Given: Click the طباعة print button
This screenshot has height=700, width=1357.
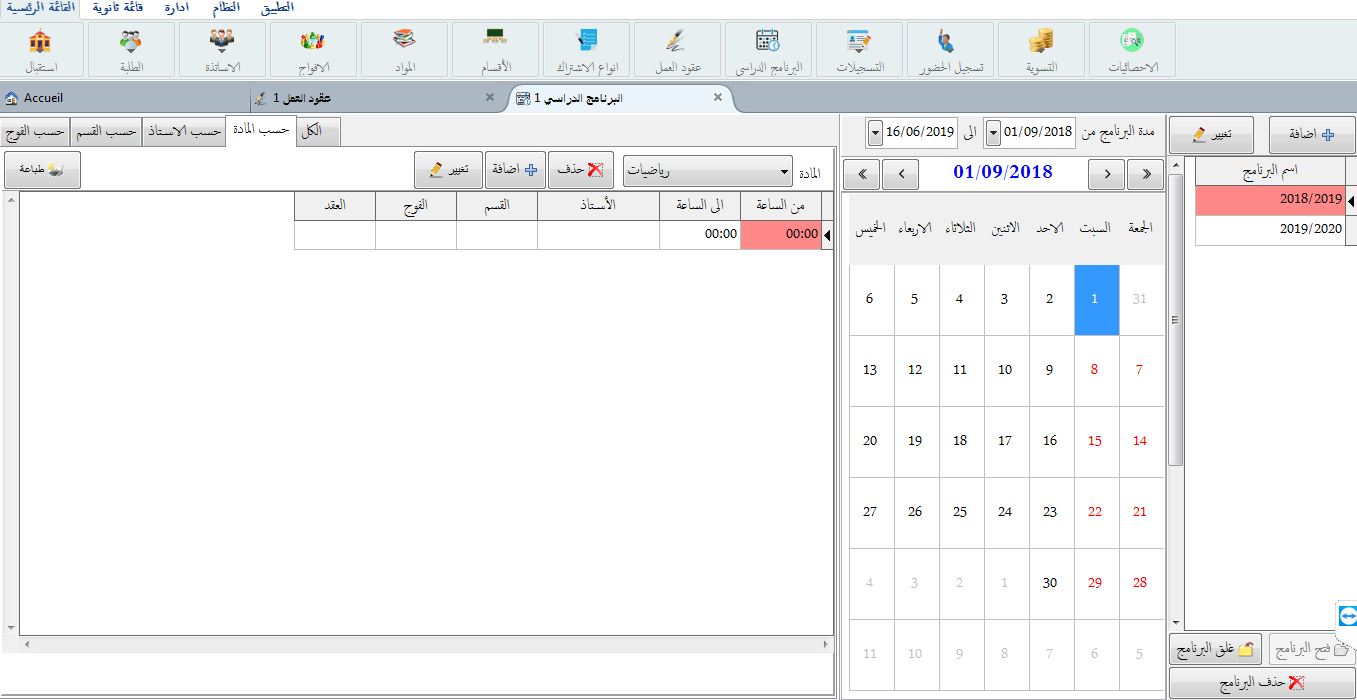Looking at the screenshot, I should click(42, 170).
